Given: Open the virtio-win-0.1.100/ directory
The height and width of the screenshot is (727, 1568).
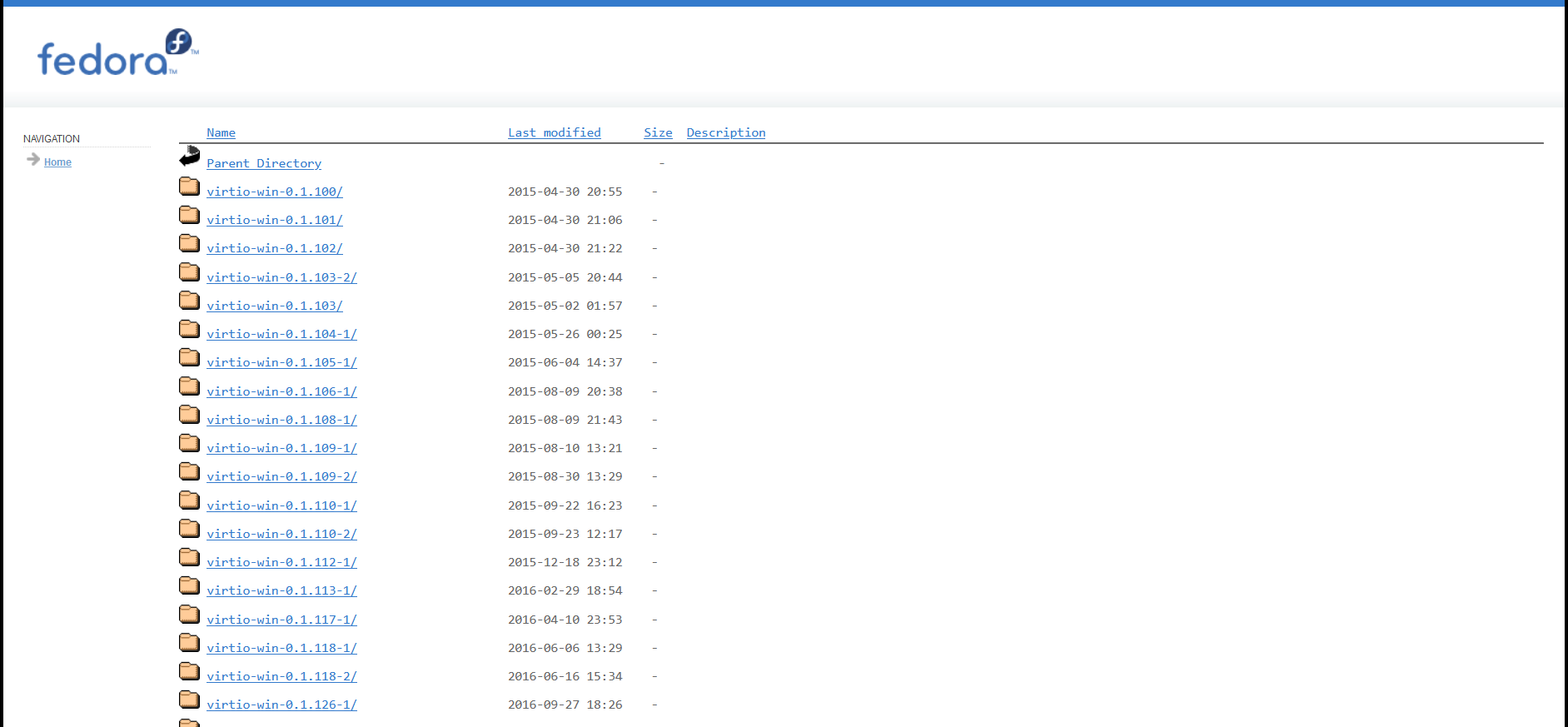Looking at the screenshot, I should (275, 192).
